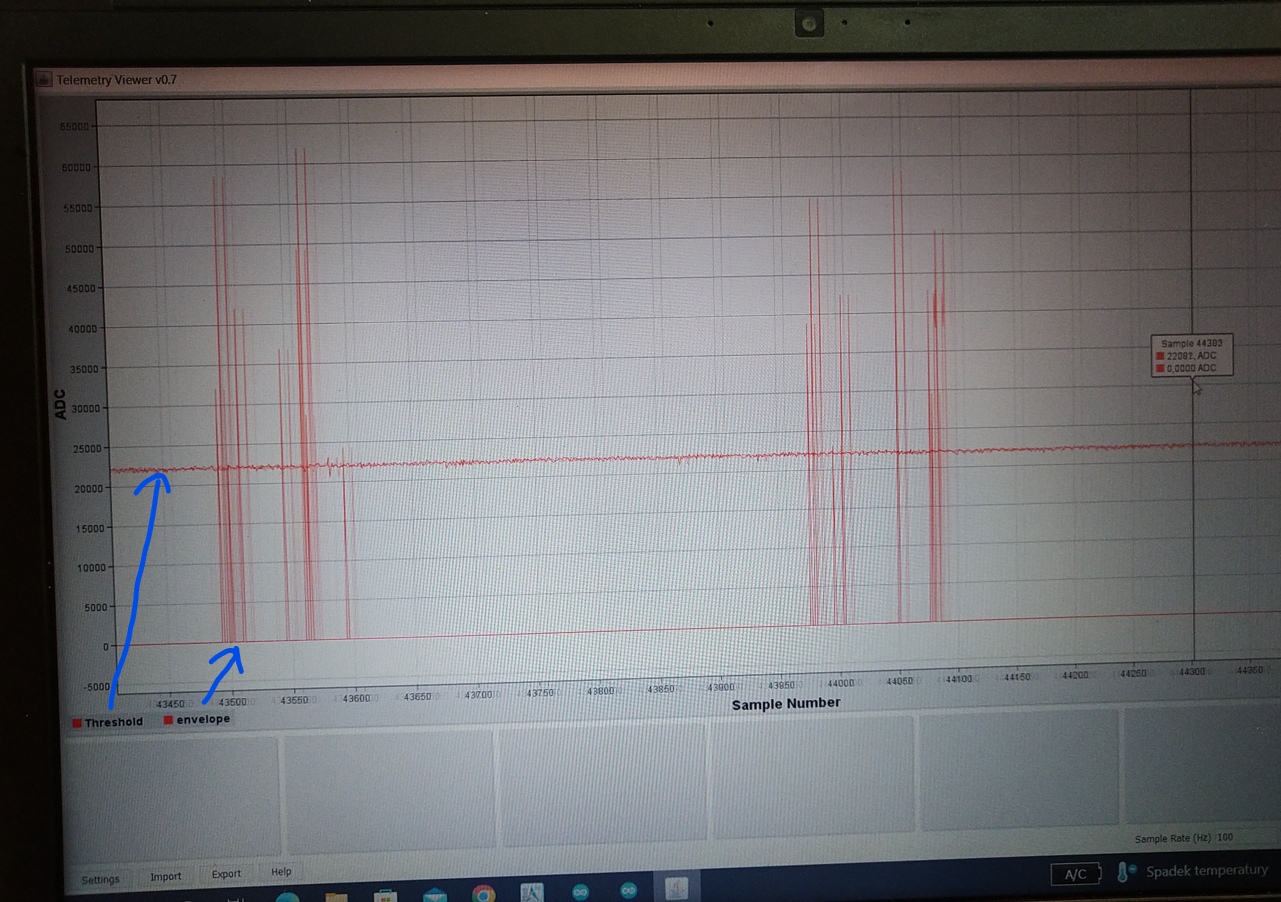The height and width of the screenshot is (902, 1281).
Task: Click the Telemetry Viewer v0.7 title text
Action: 117,80
